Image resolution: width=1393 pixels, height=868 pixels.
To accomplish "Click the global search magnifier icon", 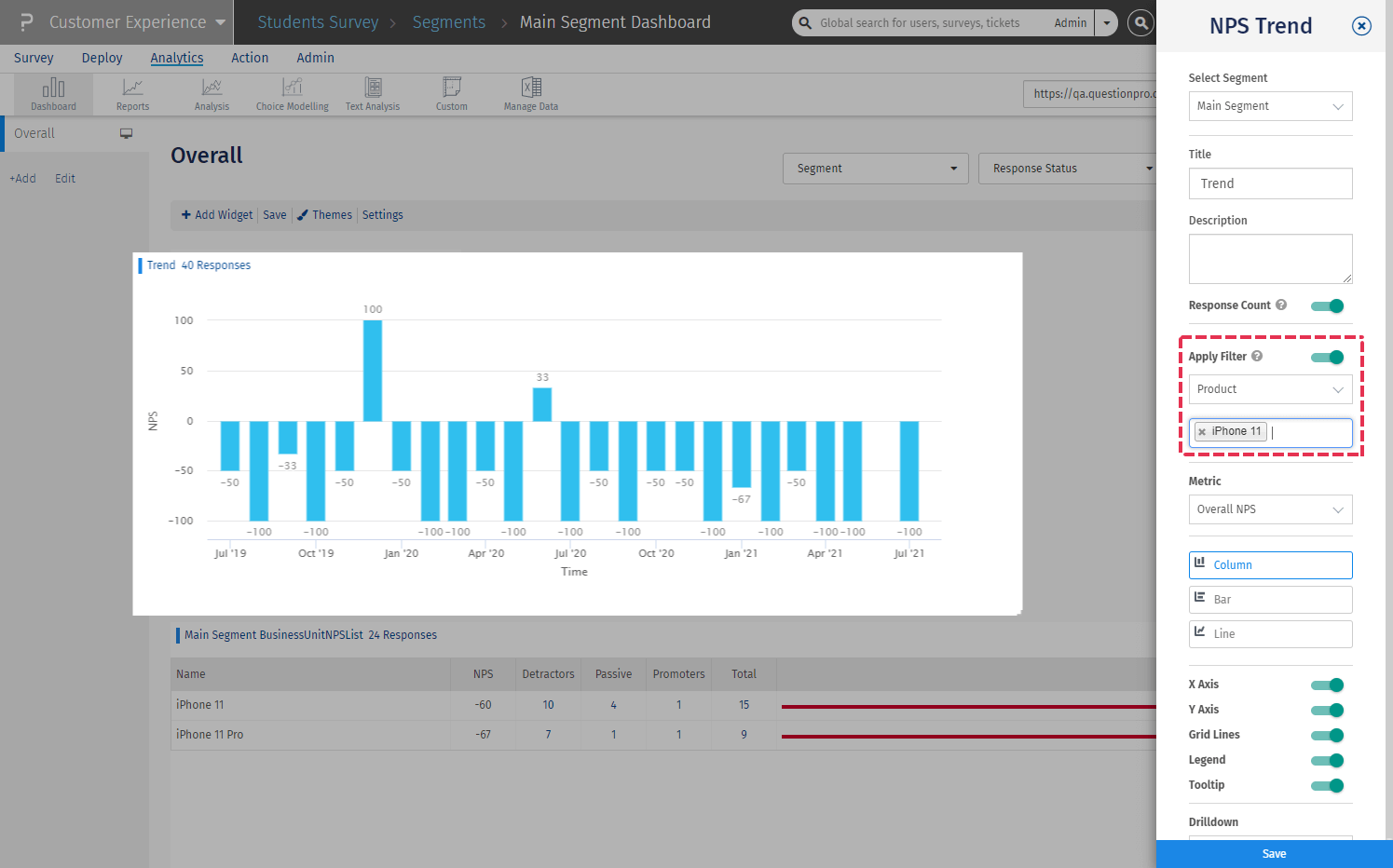I will (1140, 22).
